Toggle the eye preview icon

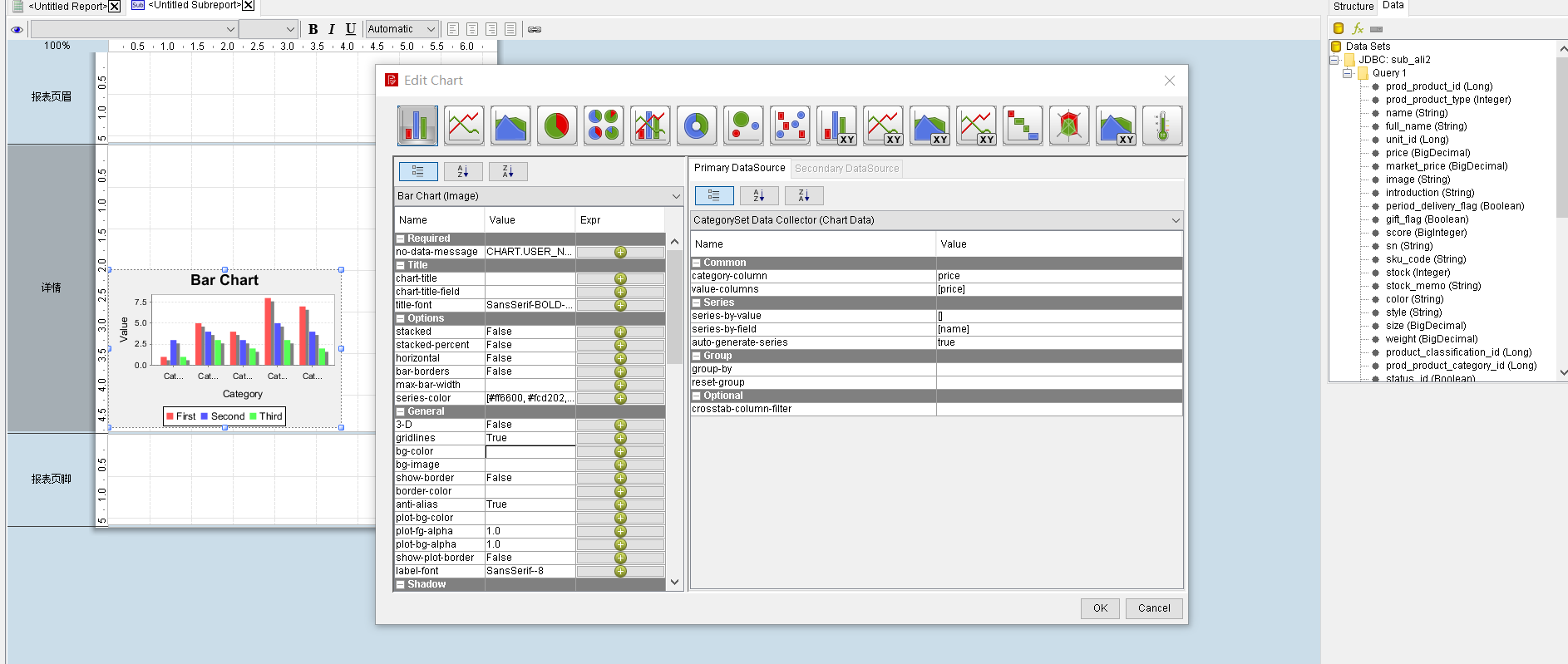[x=17, y=29]
